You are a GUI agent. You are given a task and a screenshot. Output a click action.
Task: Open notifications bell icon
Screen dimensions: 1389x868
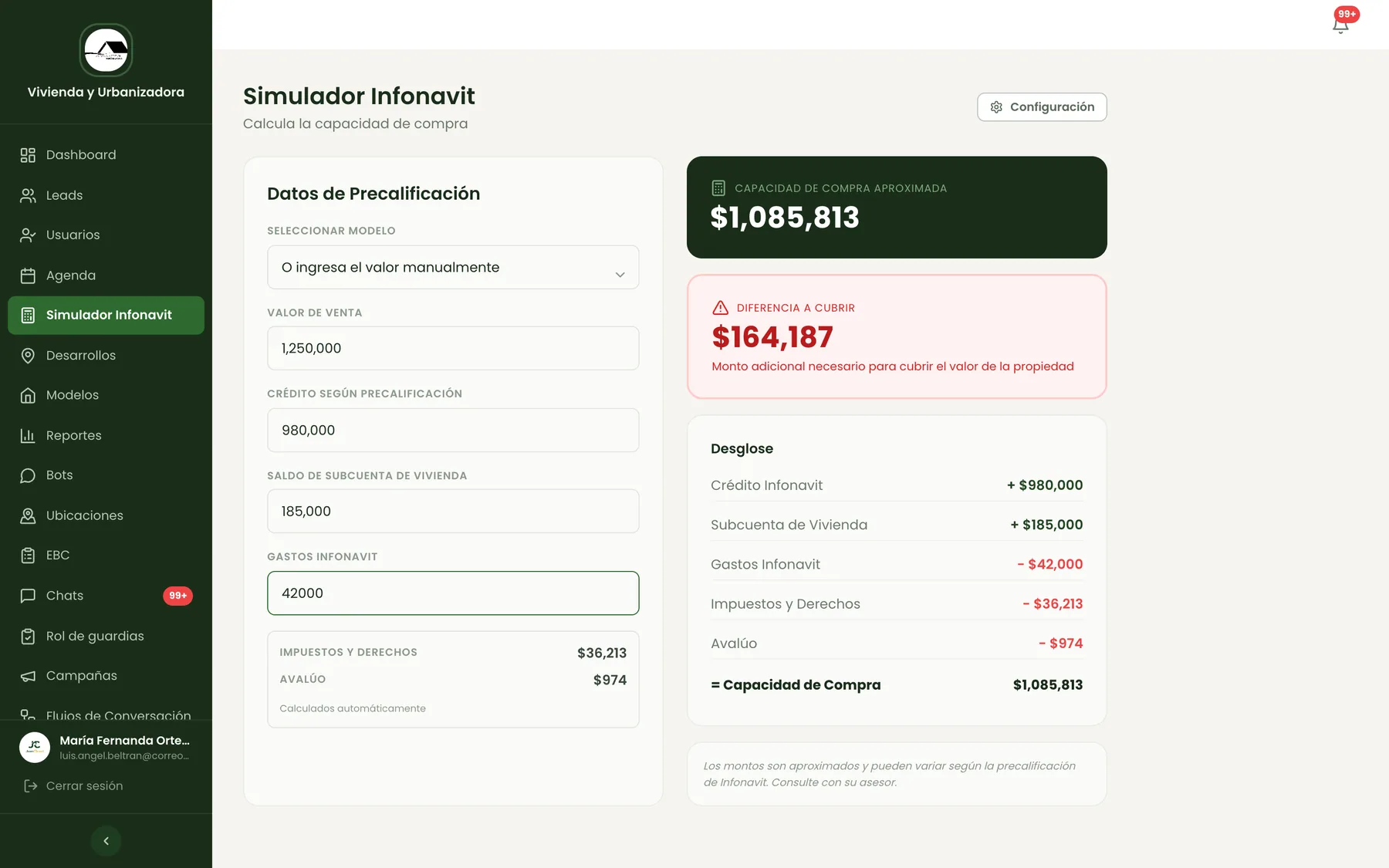point(1340,25)
